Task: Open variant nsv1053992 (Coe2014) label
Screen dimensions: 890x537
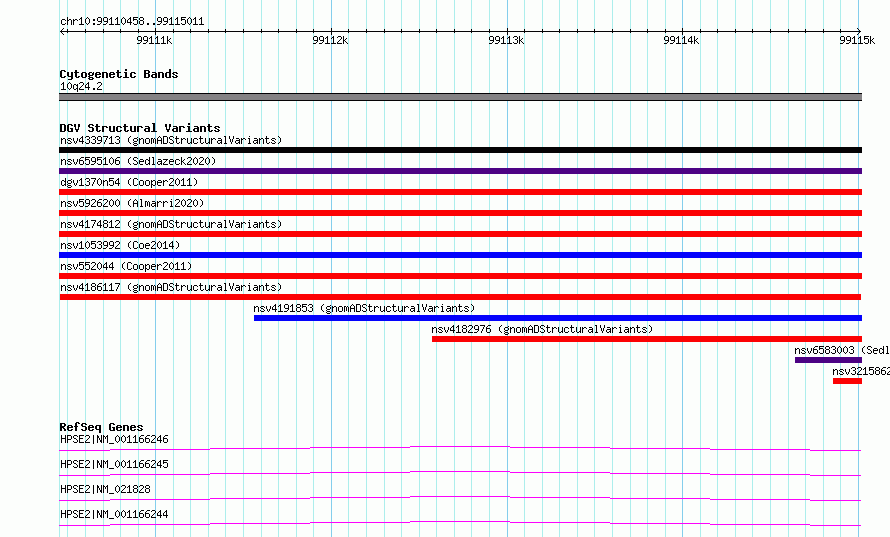Action: (x=120, y=245)
